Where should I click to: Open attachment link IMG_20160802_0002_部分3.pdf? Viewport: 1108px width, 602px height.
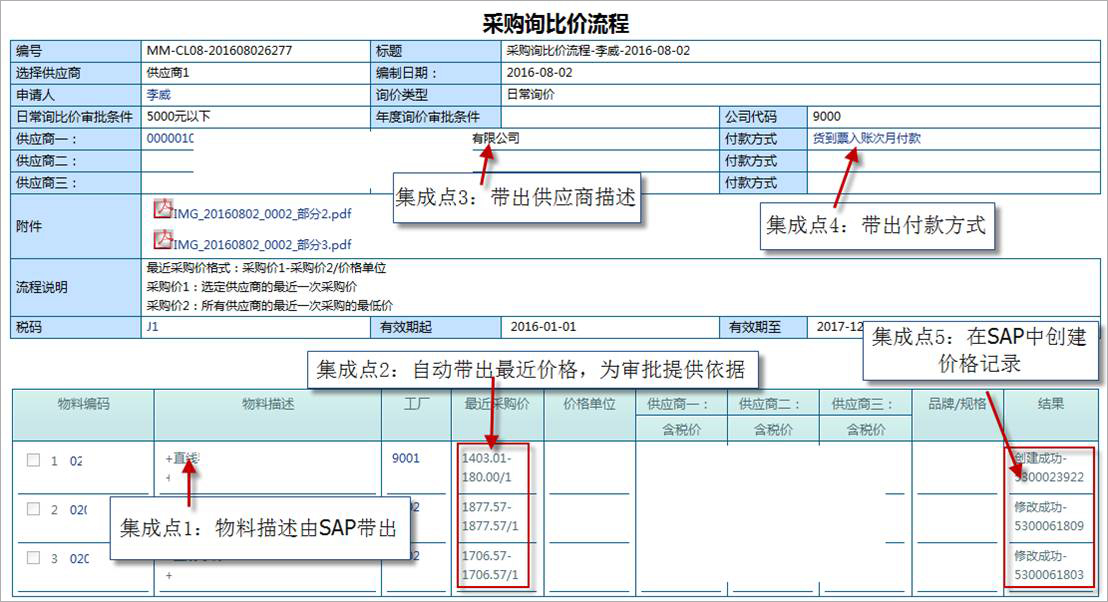[262, 244]
